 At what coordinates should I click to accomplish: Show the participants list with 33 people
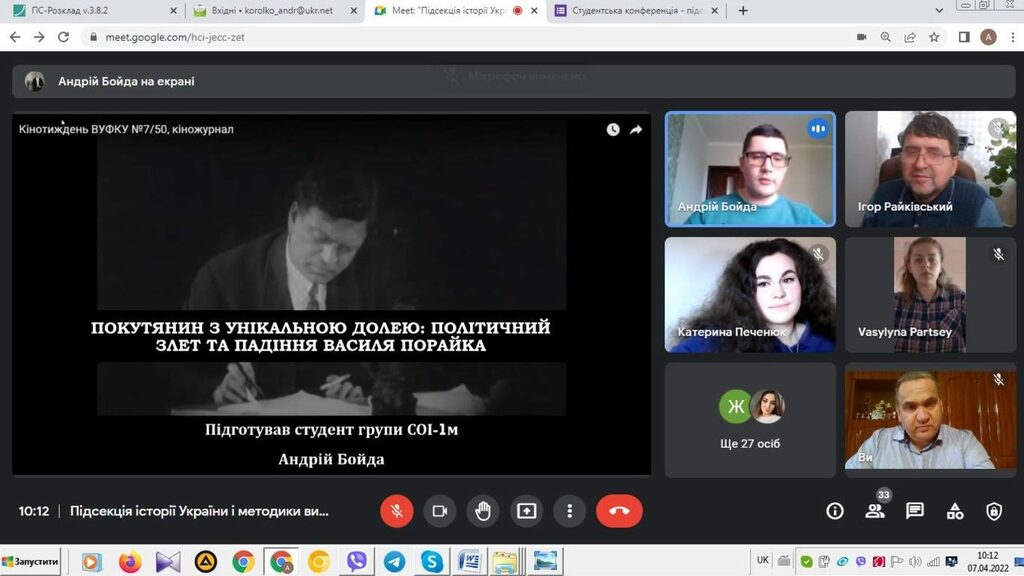[875, 511]
